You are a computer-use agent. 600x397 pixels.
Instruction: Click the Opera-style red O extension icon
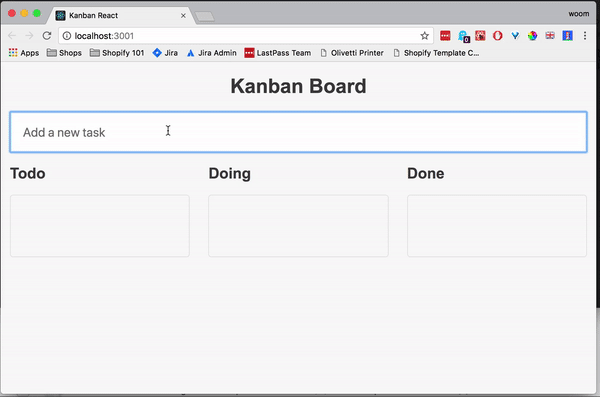coord(497,36)
